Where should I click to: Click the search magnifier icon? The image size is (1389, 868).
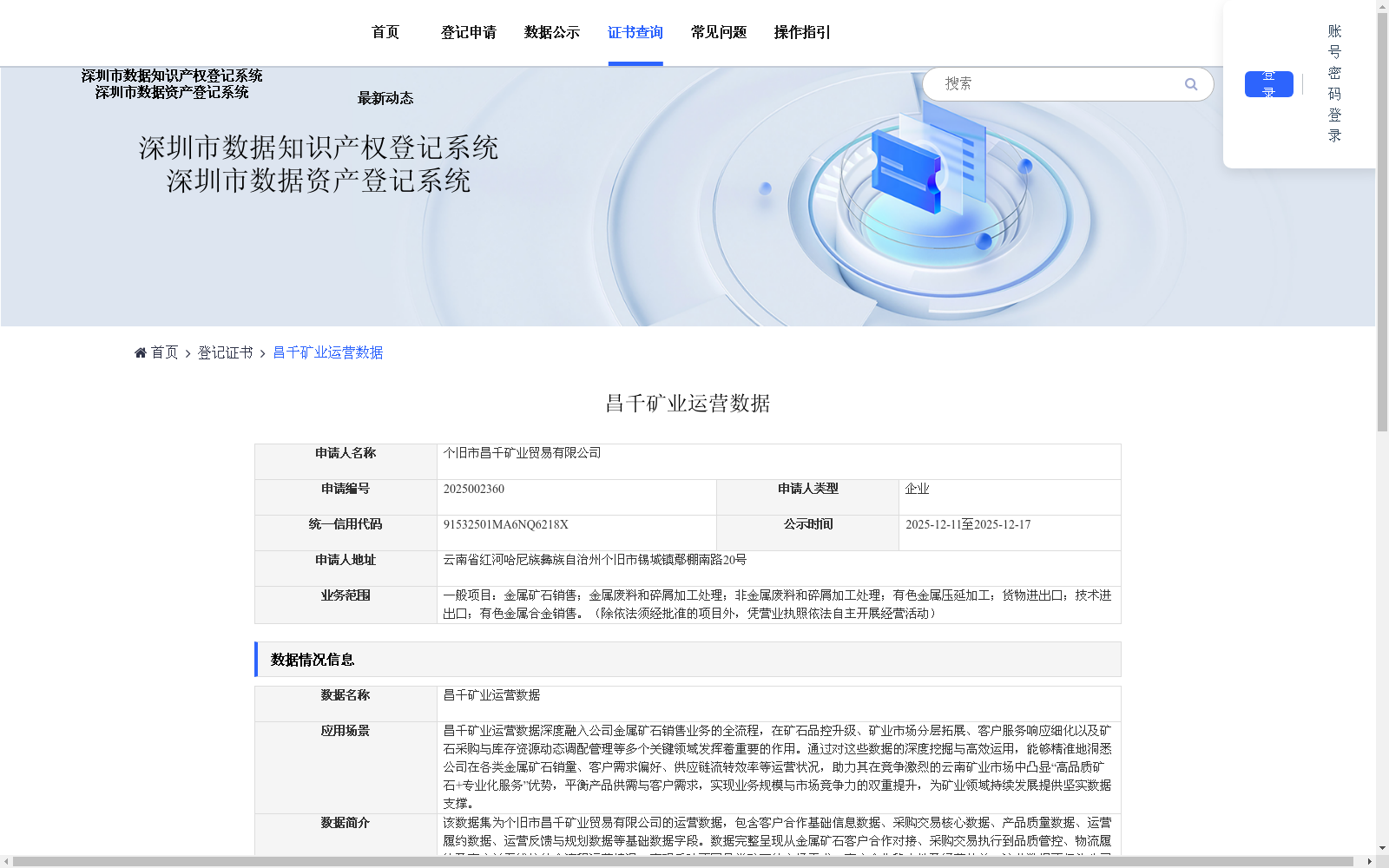point(1191,84)
